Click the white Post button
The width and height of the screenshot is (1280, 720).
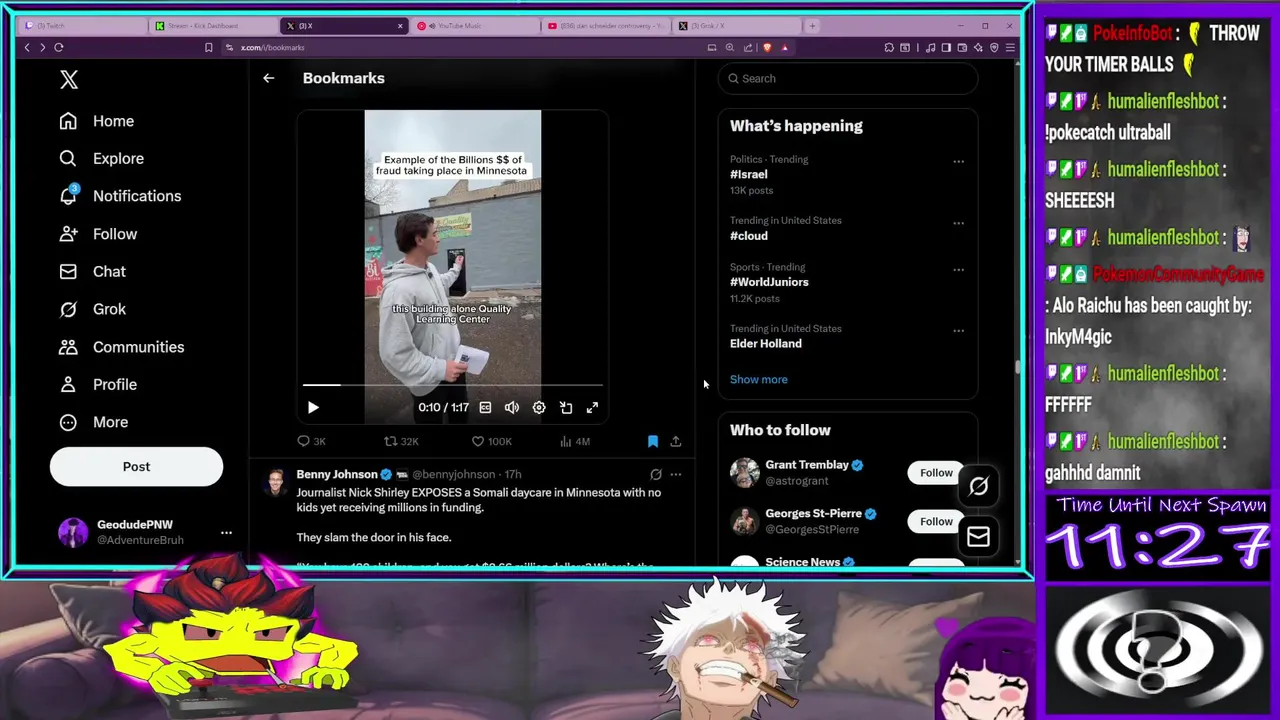point(136,467)
